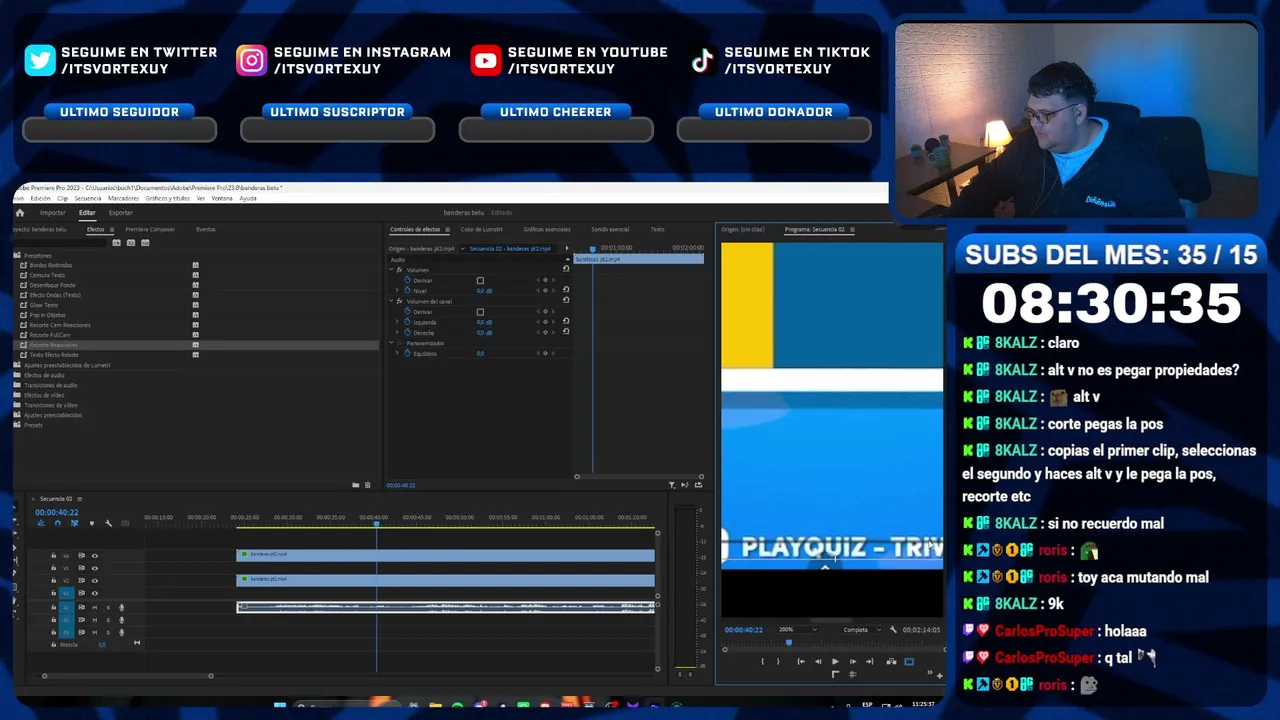This screenshot has height=720, width=1280.
Task: Click the accelerated effects filter icon in Efectos
Action: pos(117,243)
